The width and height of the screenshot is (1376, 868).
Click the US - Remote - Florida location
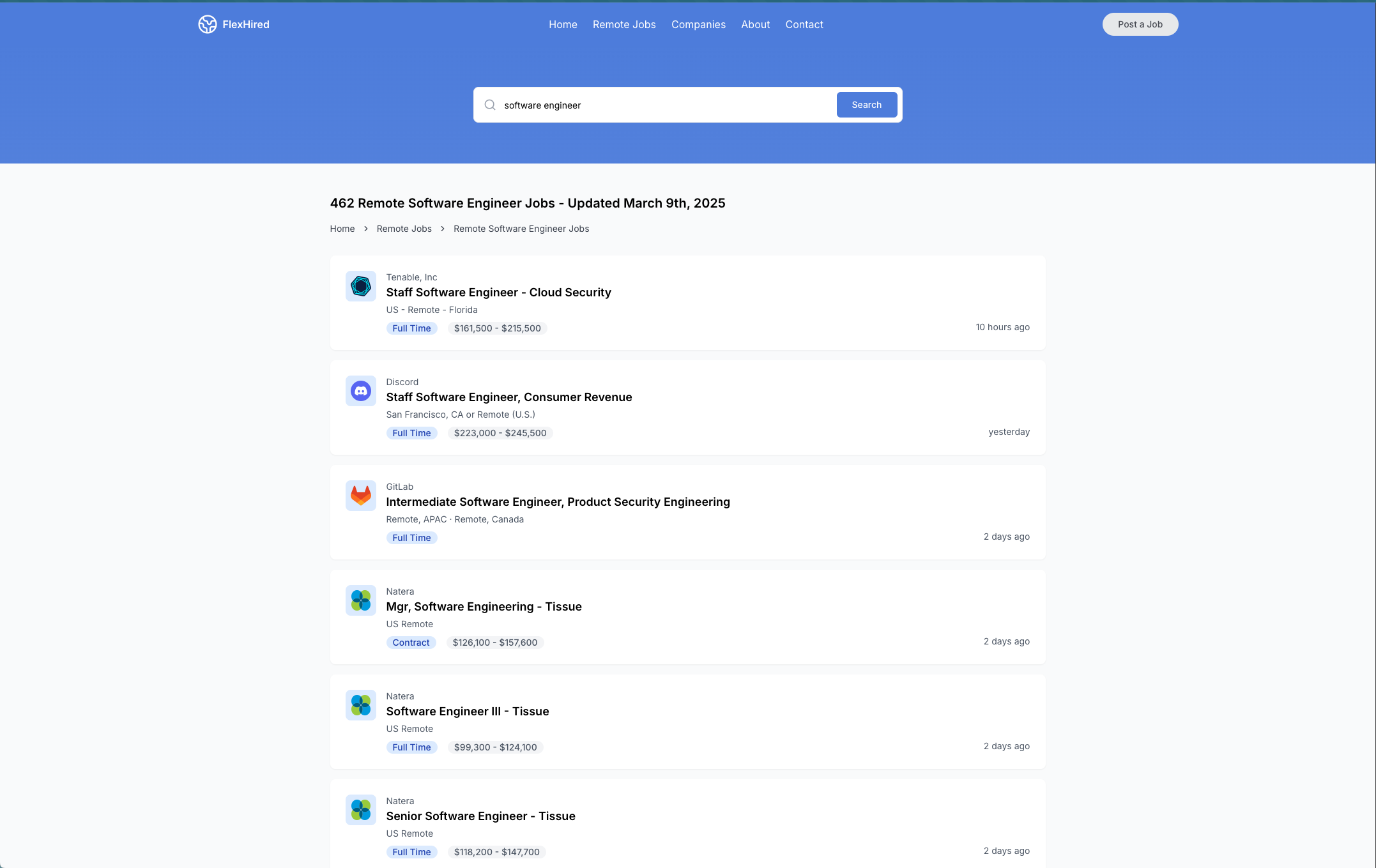click(x=432, y=310)
